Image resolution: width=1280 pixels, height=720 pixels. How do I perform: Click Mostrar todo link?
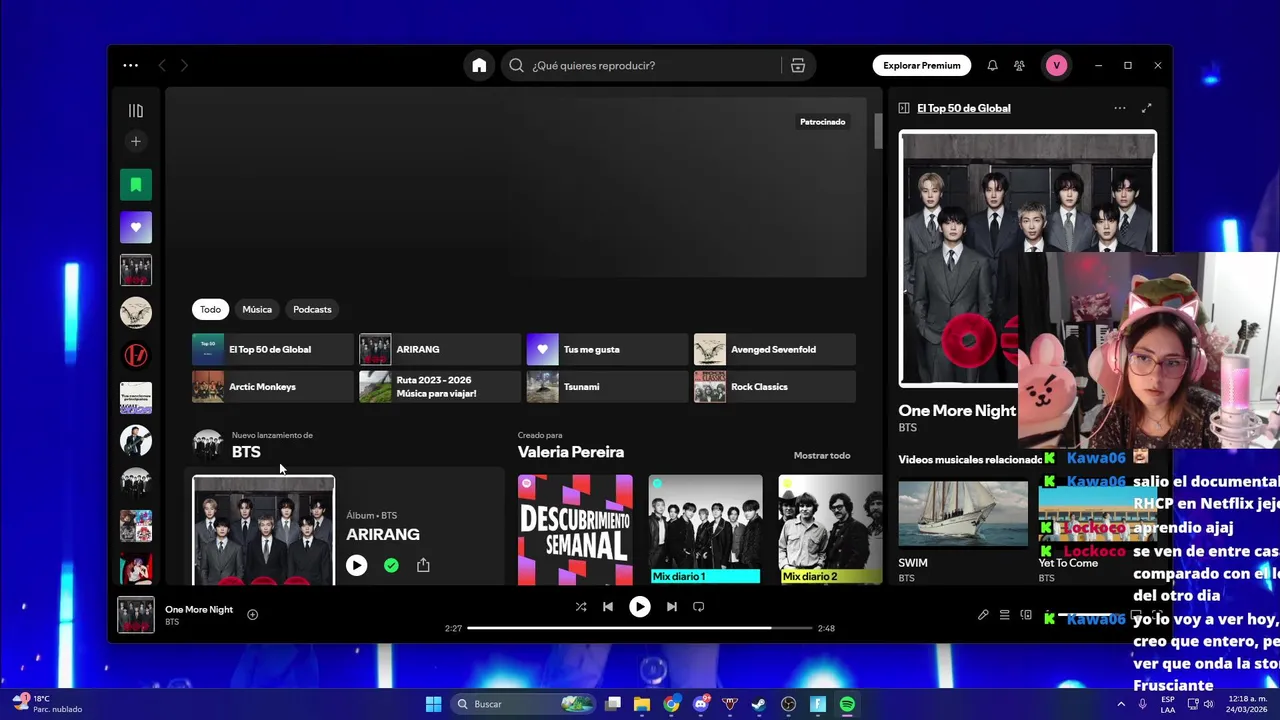[x=822, y=455]
